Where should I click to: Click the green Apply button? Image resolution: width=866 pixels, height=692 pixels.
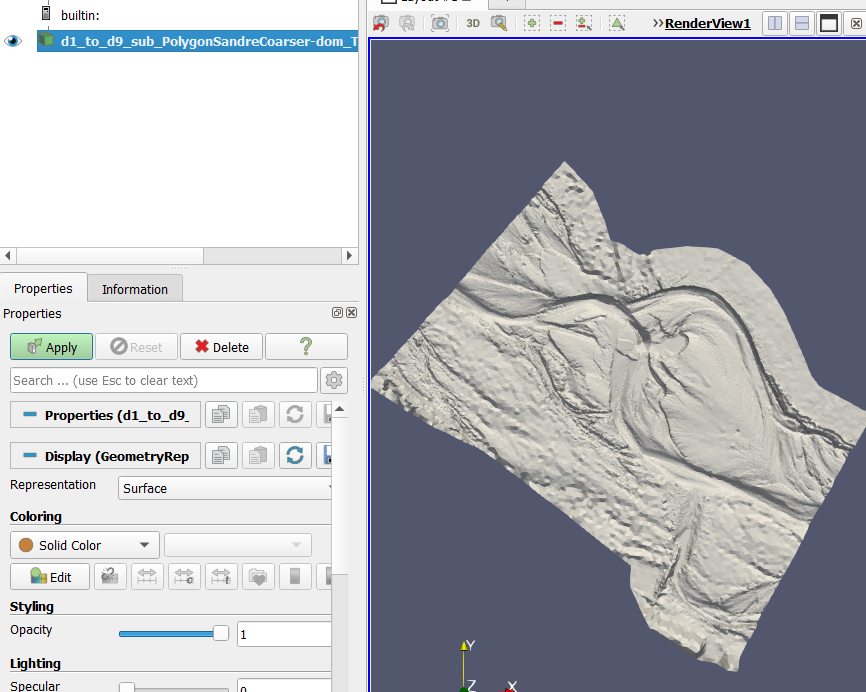[51, 347]
